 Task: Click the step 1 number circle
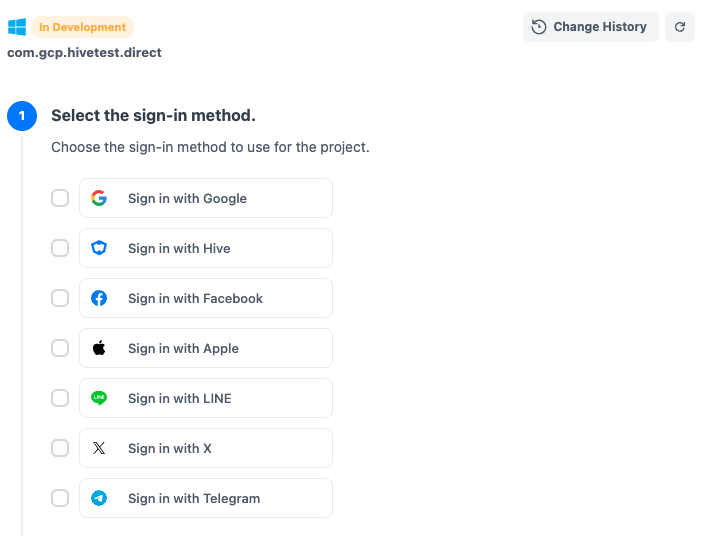(x=22, y=116)
